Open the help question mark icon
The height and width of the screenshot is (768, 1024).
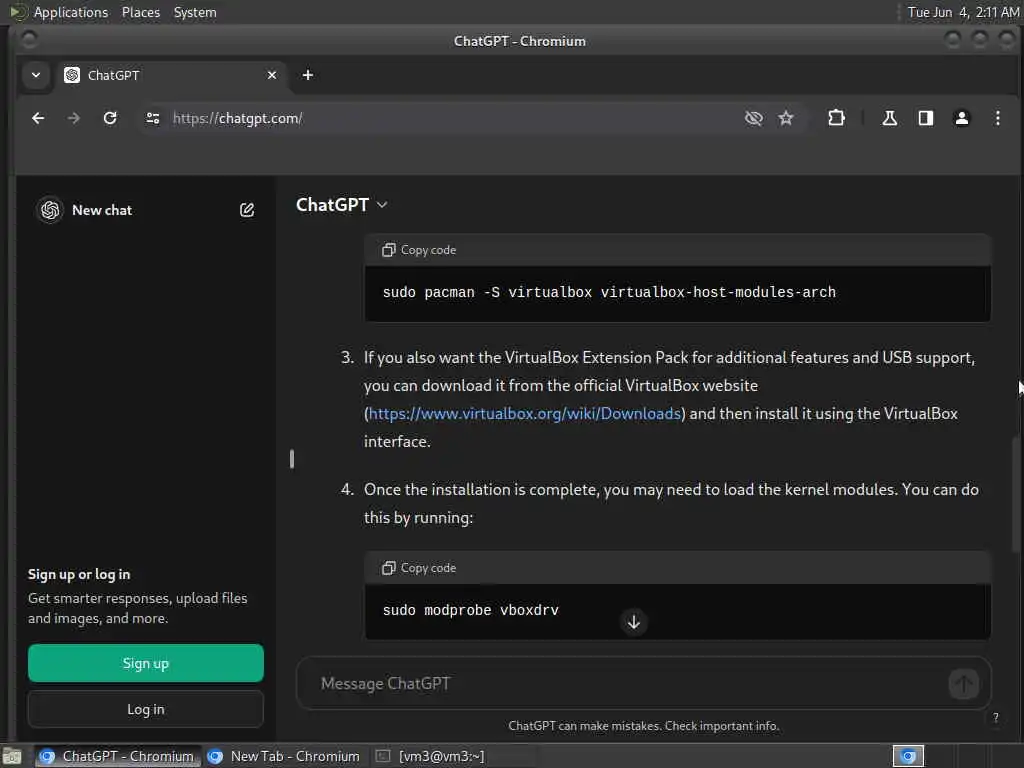click(x=996, y=718)
